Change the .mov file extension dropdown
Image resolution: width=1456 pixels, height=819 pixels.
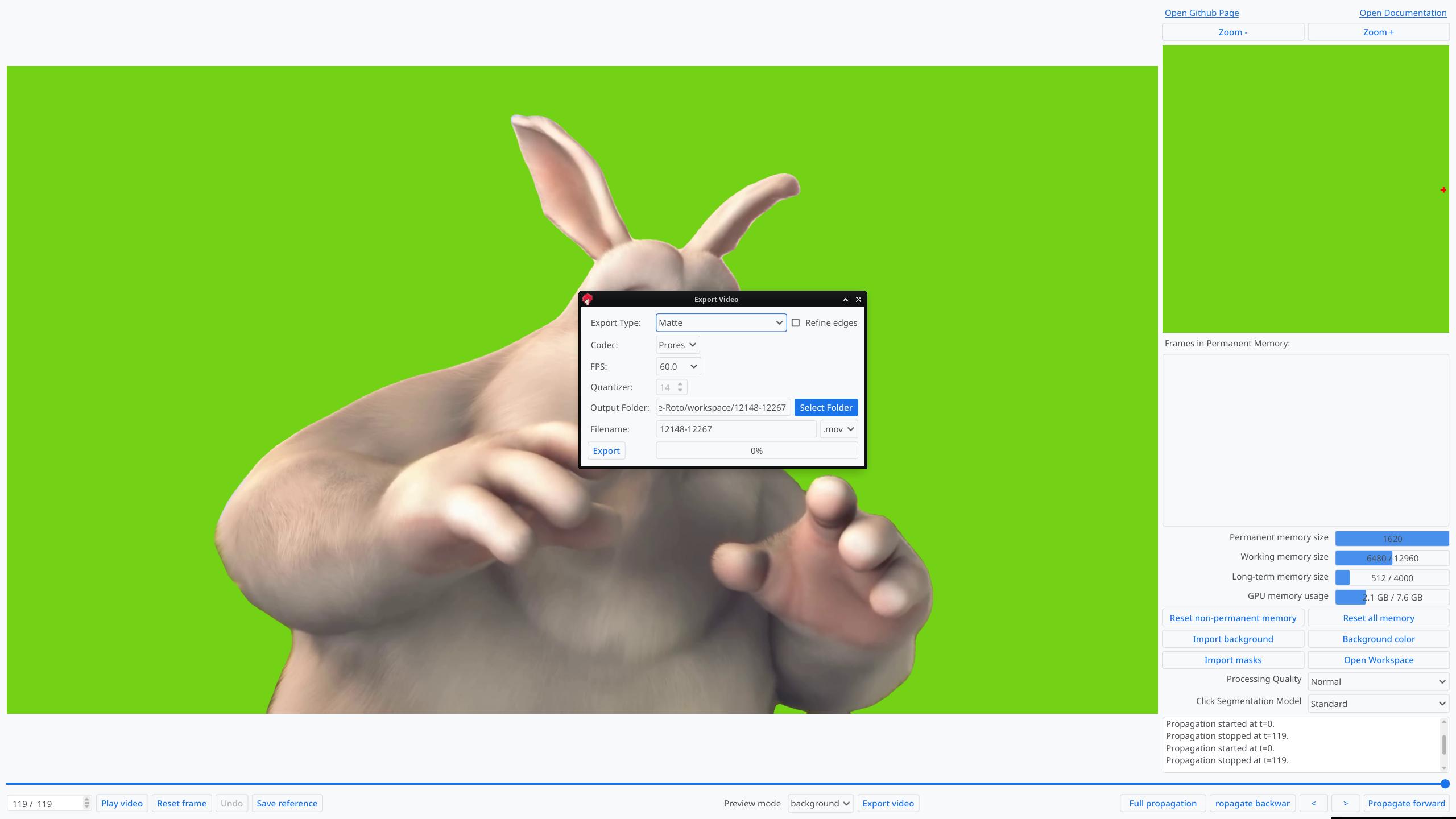(839, 429)
